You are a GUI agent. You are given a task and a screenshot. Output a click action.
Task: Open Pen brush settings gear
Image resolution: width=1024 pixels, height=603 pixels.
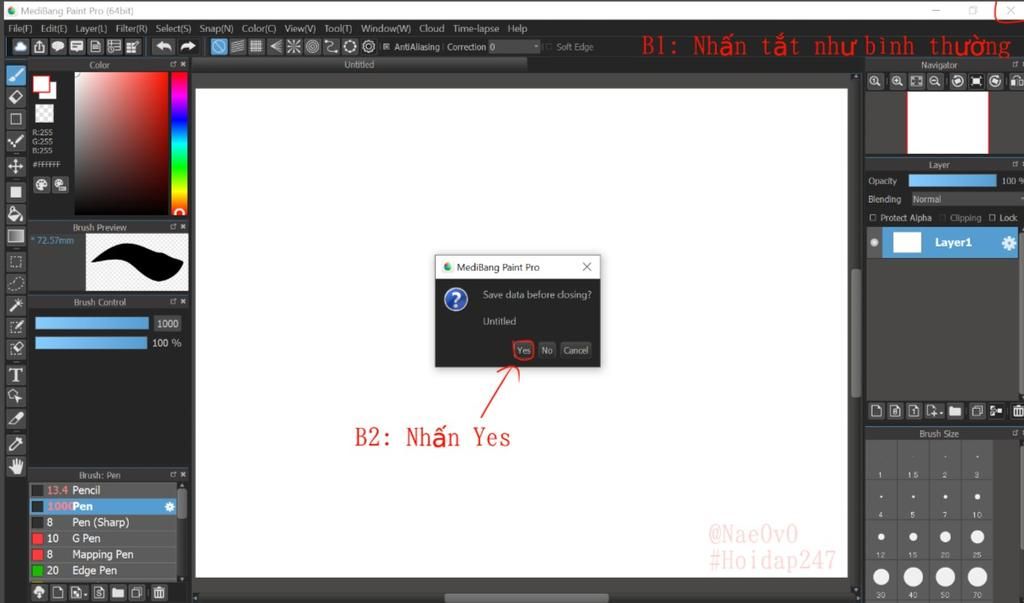(170, 506)
